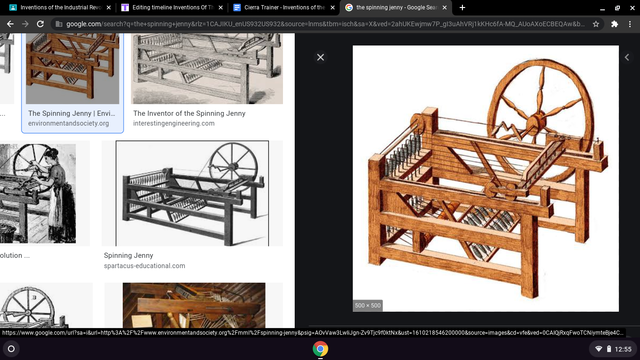Viewport: 640px width, 360px height.
Task: Reload the current page
Action: 40,24
